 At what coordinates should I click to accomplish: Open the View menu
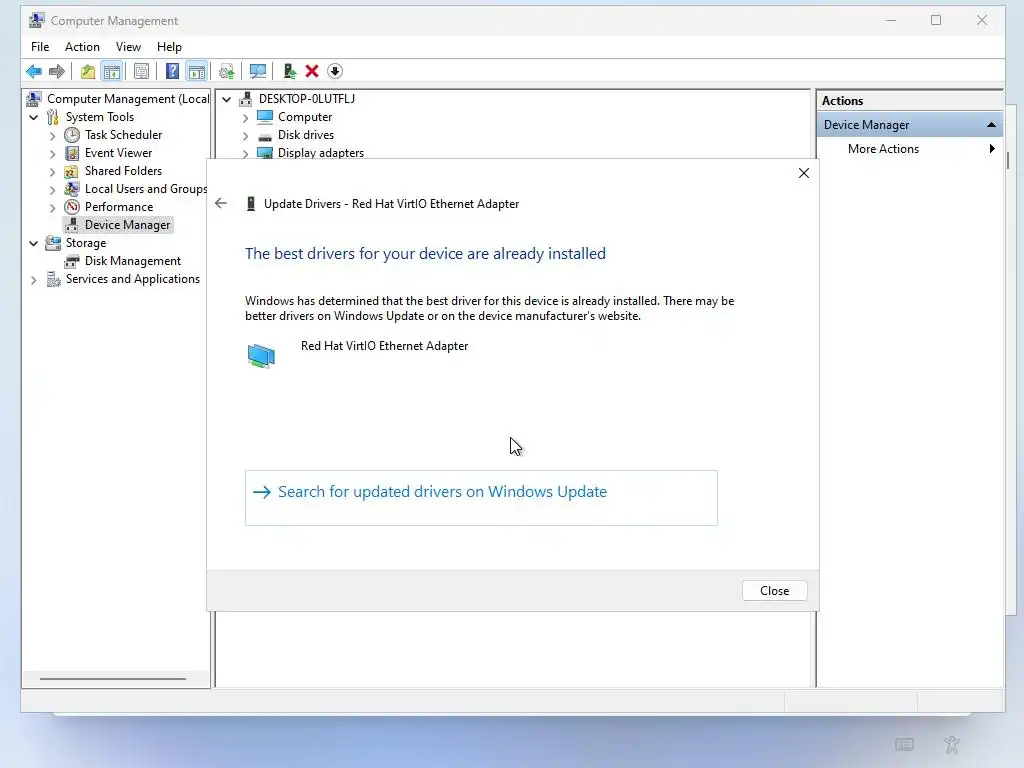(x=128, y=47)
